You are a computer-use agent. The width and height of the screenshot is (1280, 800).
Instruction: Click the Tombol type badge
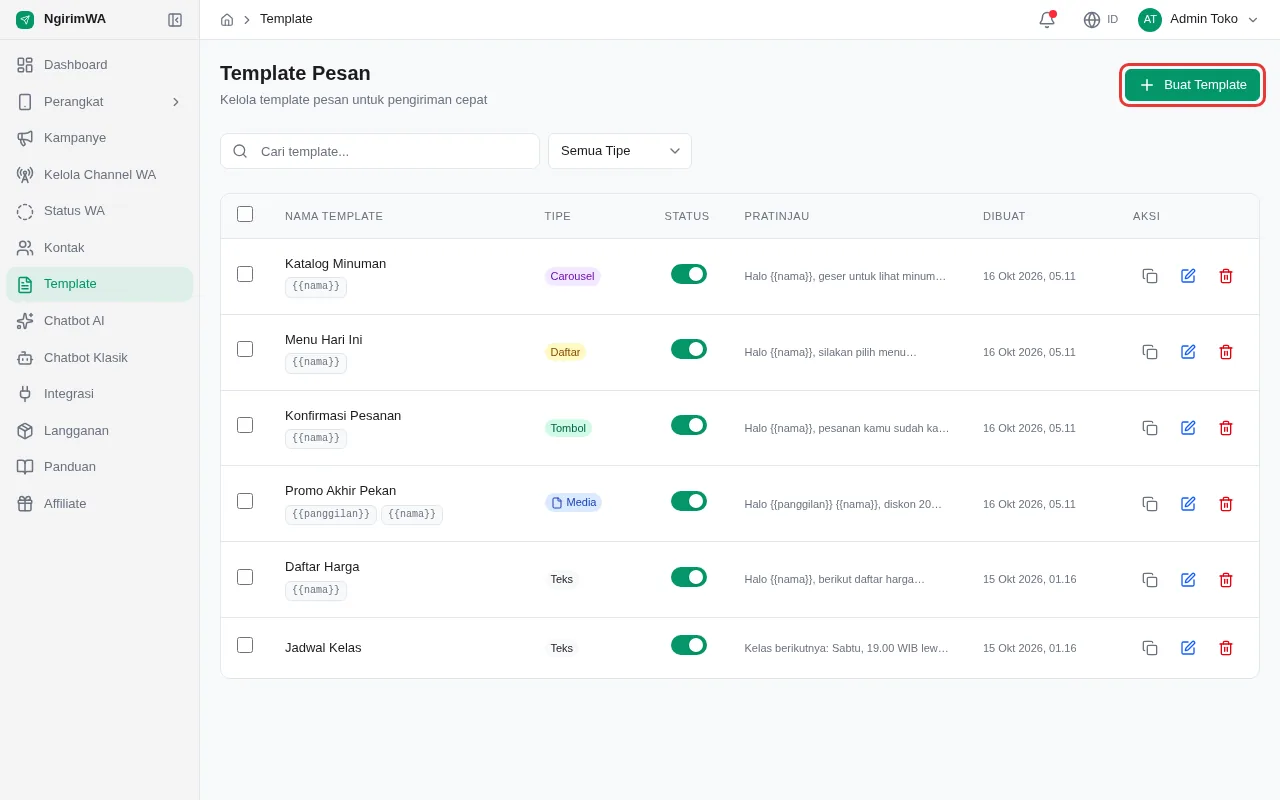(568, 428)
